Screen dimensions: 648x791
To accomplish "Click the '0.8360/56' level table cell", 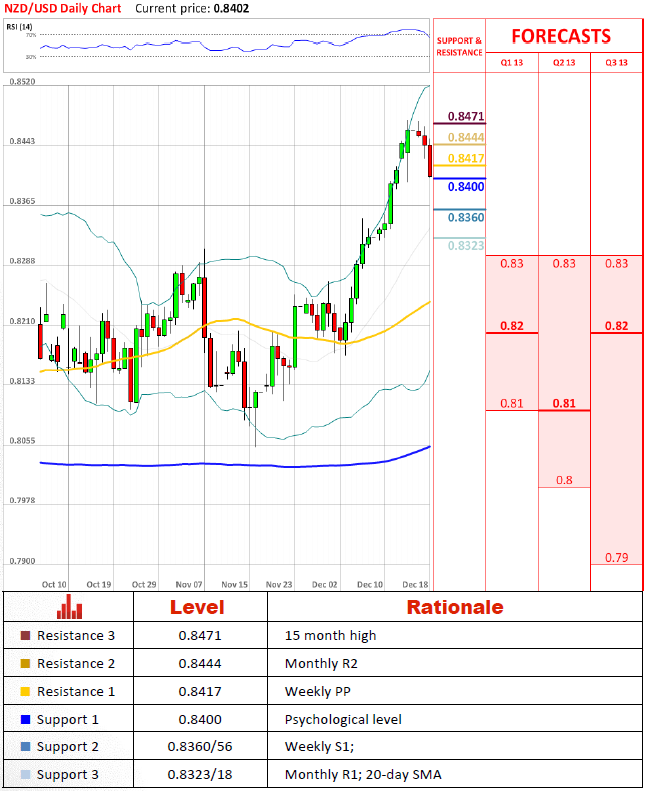I will click(x=200, y=747).
